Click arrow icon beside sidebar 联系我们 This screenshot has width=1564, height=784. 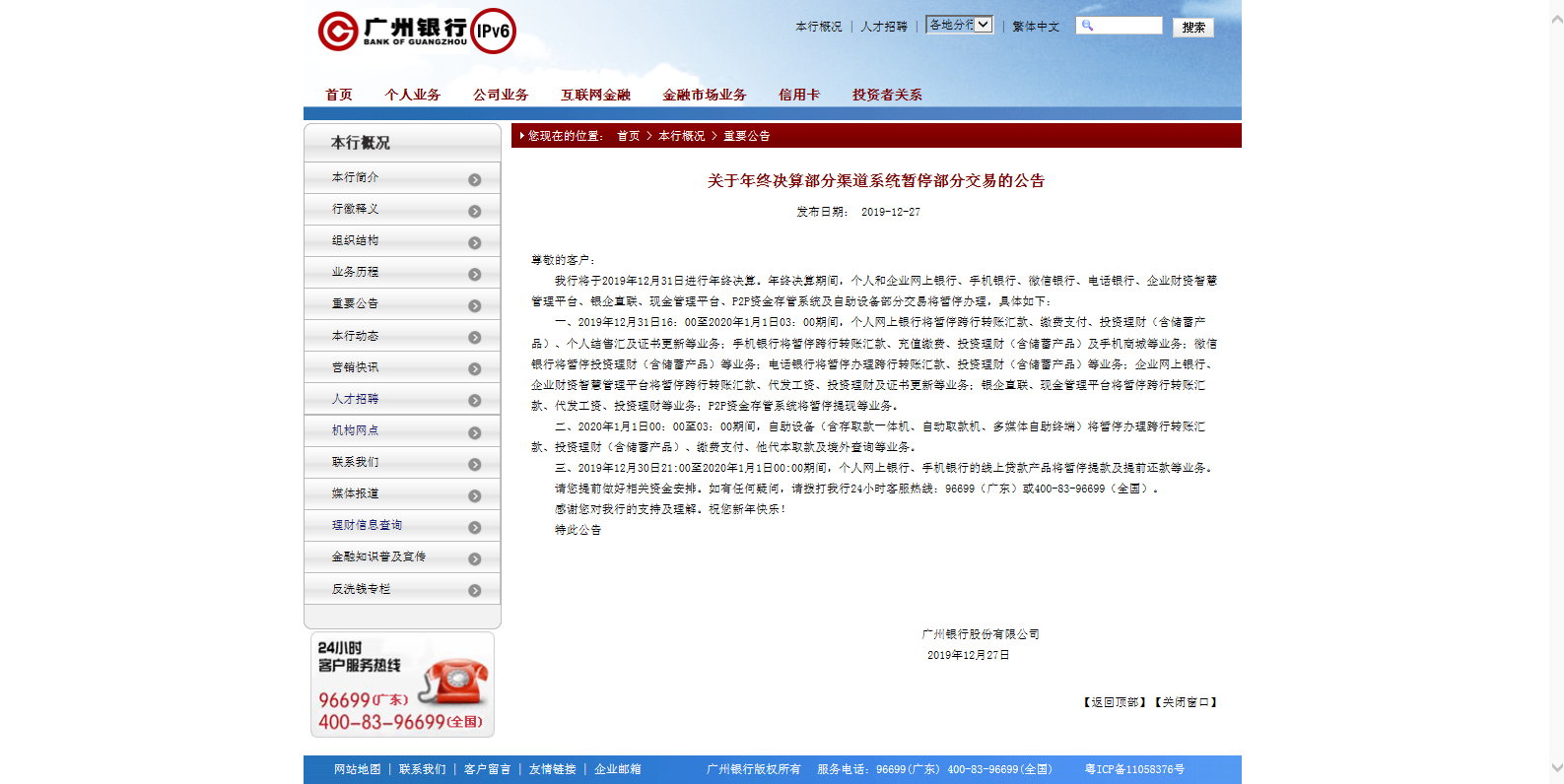click(x=474, y=464)
